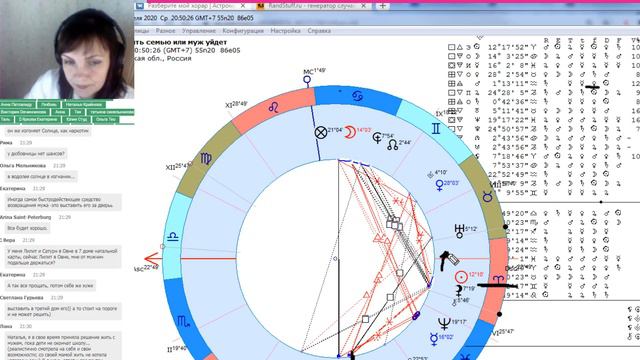The width and height of the screenshot is (640, 360).
Task: Select the Part of Fortune symbol at 21°04'
Action: (321, 132)
